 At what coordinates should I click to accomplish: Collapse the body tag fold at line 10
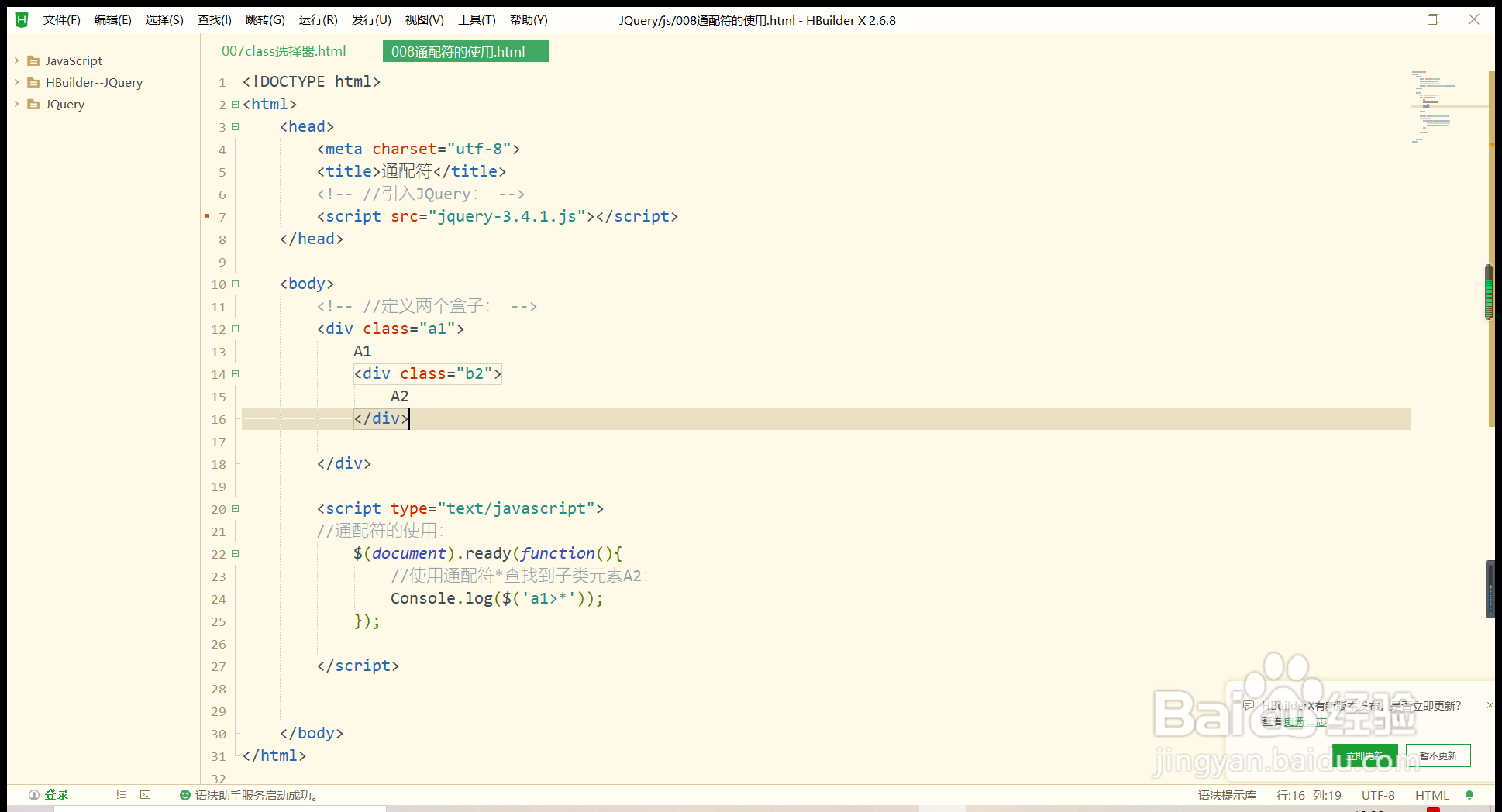[x=235, y=284]
